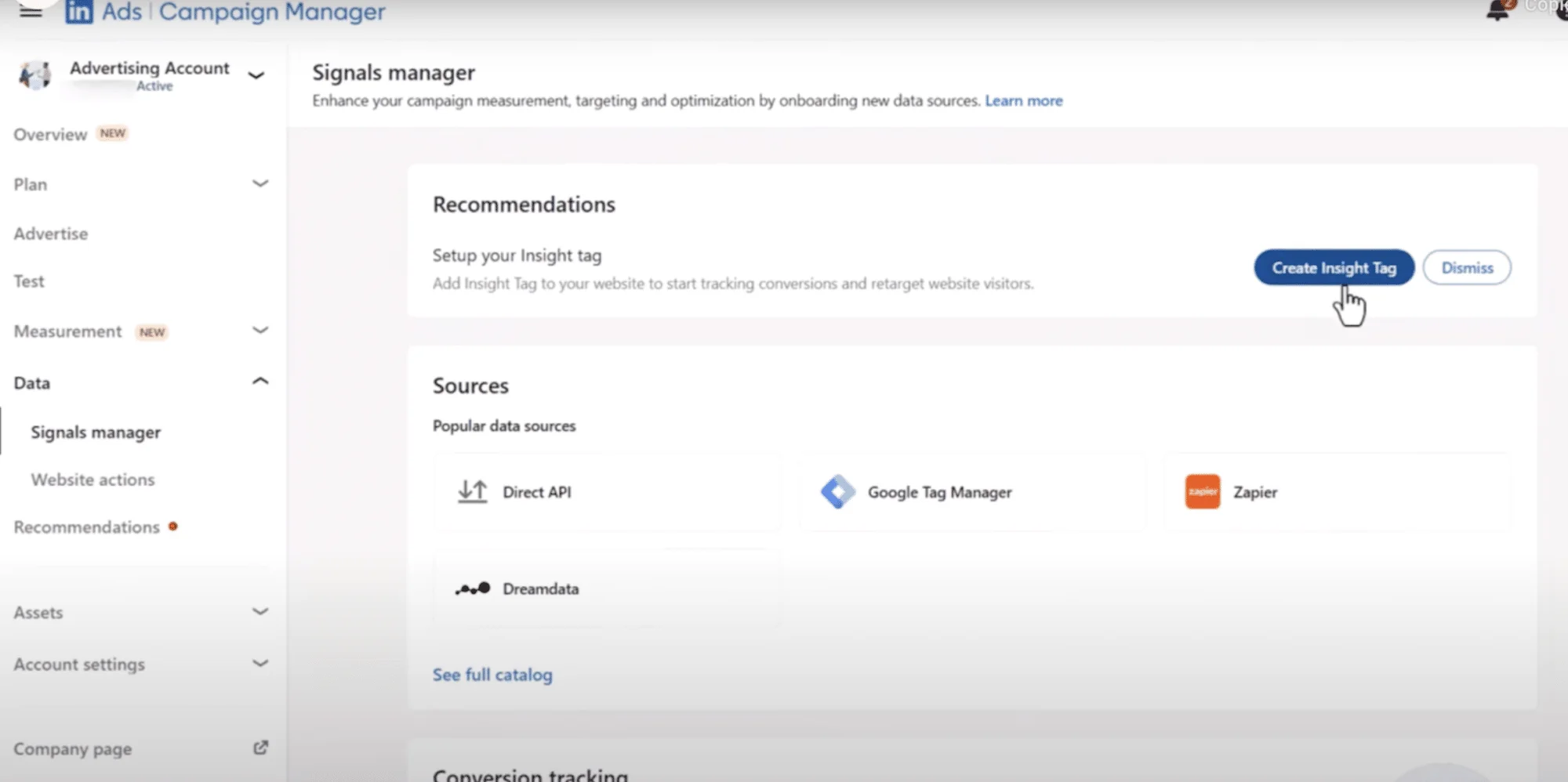The image size is (1568, 782).
Task: Click Company page external link icon
Action: point(261,748)
